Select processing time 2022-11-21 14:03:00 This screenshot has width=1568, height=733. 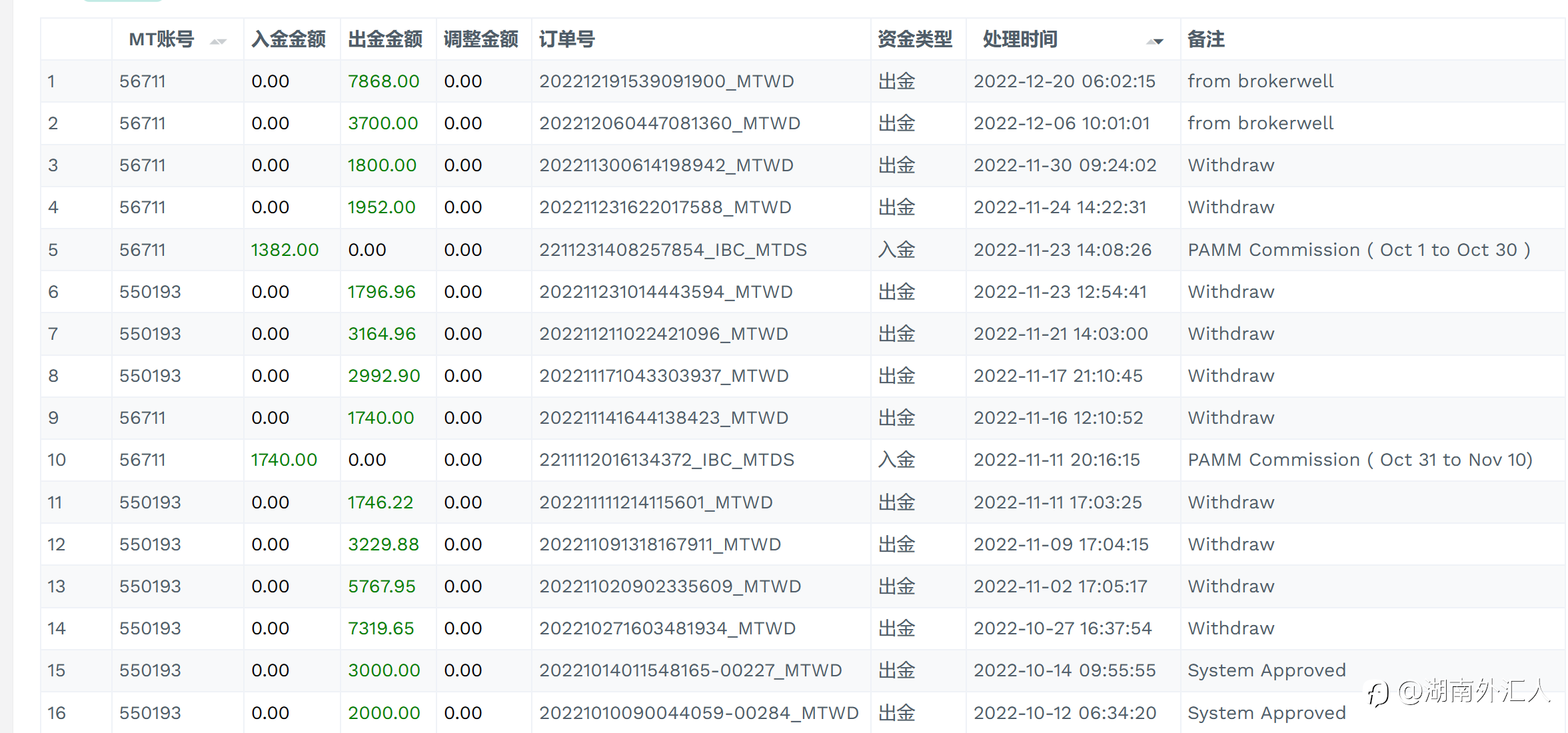tap(1061, 334)
